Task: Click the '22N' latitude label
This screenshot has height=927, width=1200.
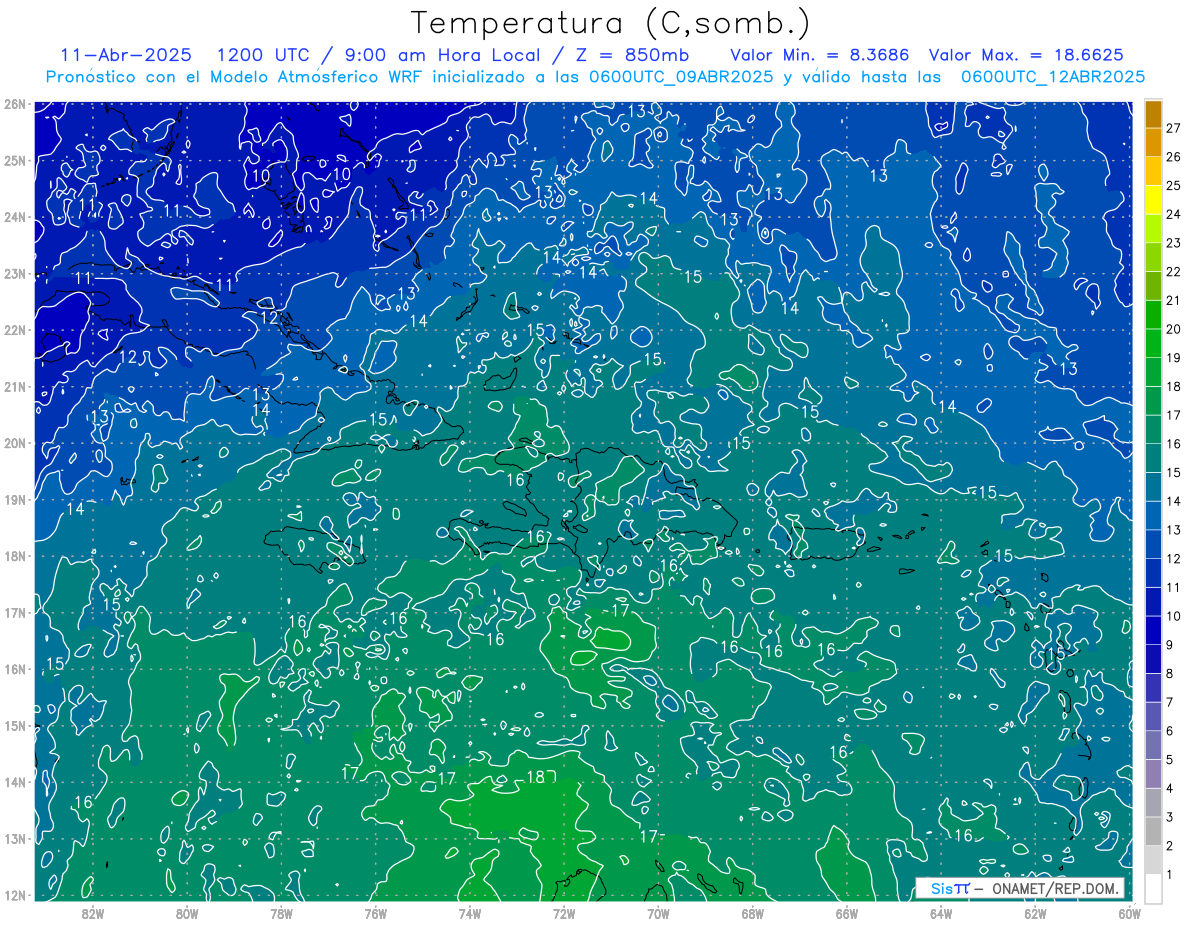Action: 14,330
